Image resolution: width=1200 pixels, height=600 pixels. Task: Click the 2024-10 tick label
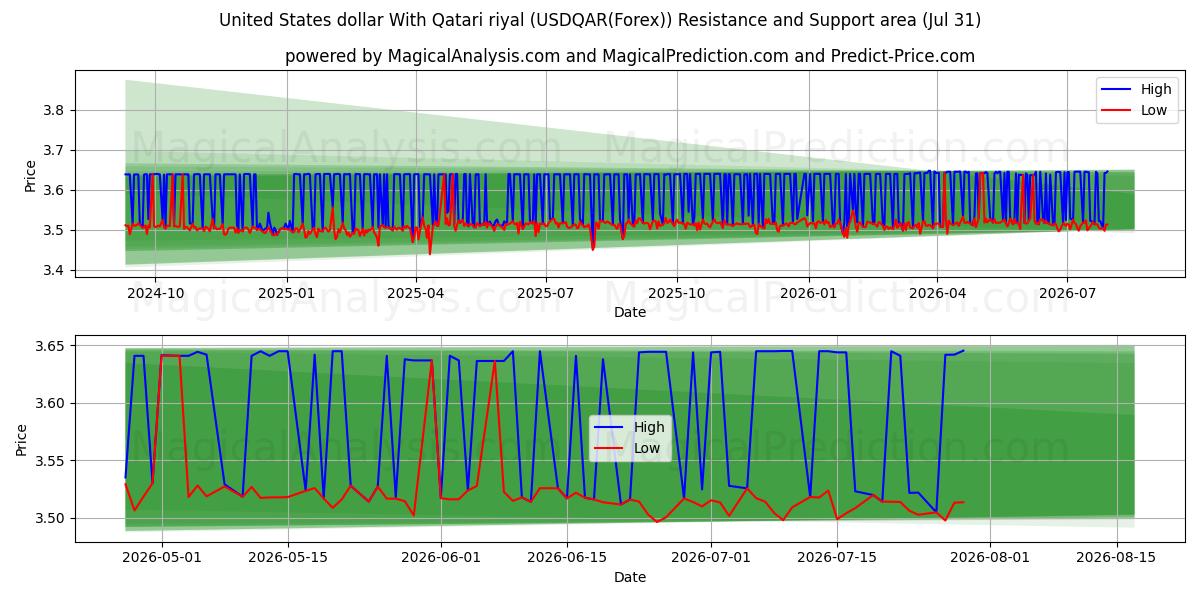point(155,293)
